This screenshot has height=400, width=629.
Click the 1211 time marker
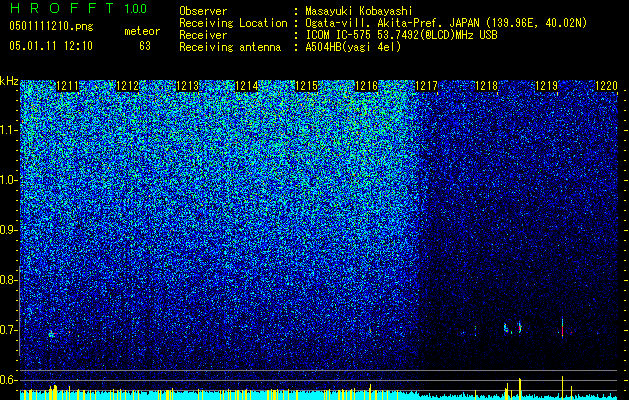(67, 86)
